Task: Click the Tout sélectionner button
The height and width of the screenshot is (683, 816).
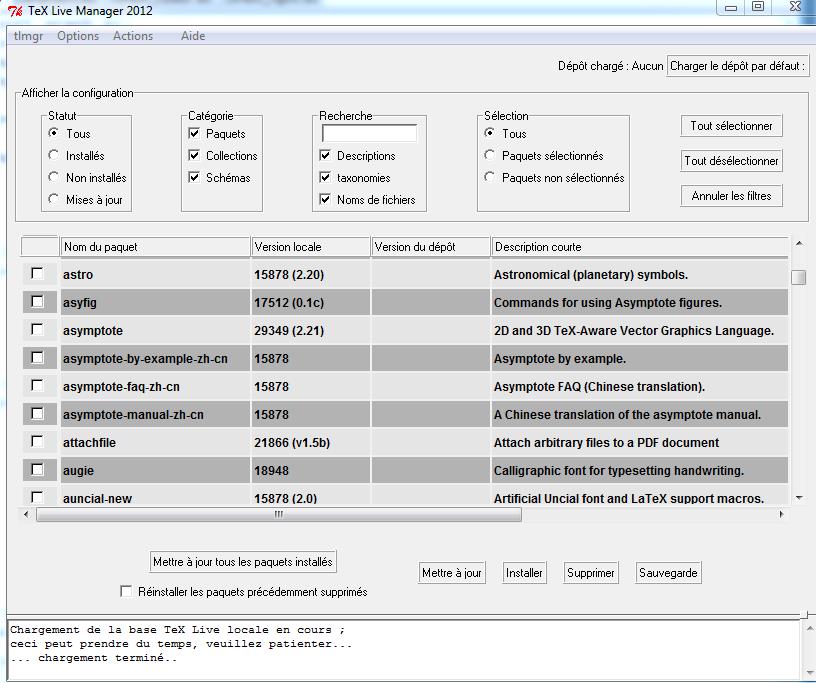Action: click(731, 126)
